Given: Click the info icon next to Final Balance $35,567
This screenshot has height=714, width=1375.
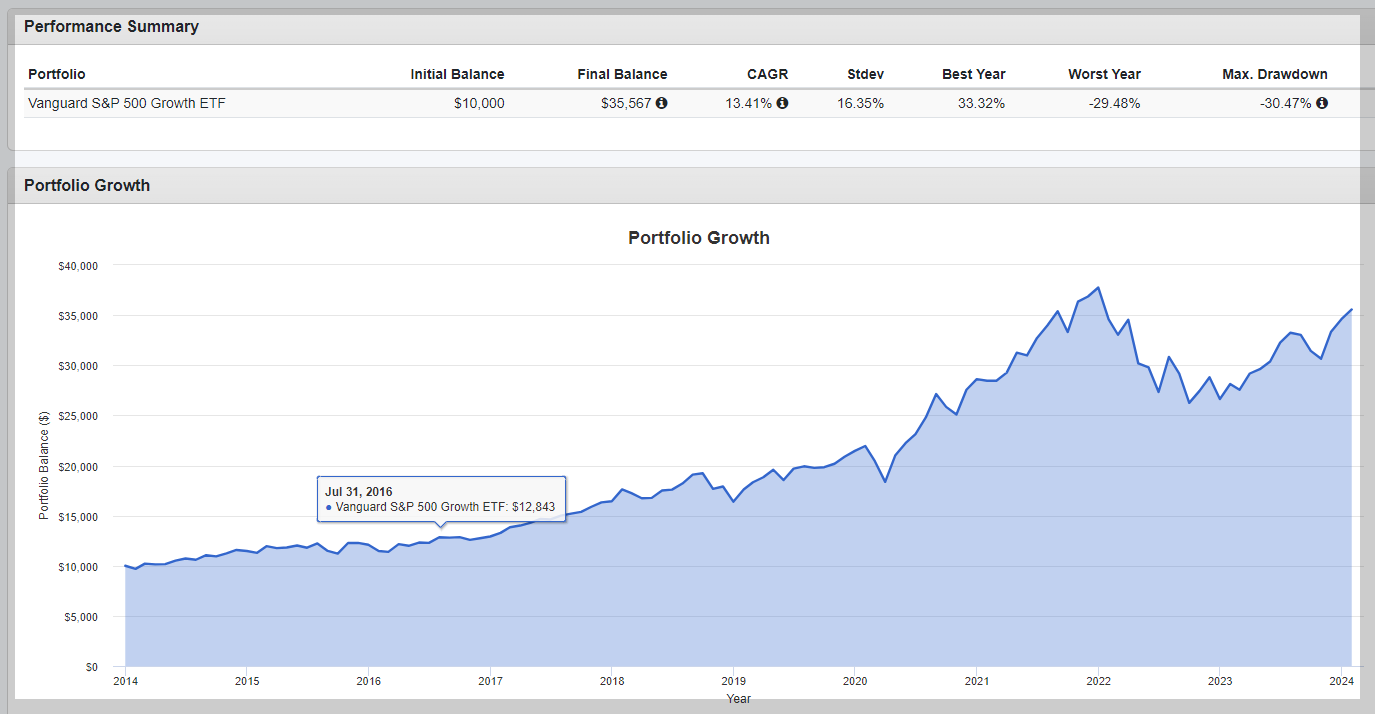Looking at the screenshot, I should (662, 103).
